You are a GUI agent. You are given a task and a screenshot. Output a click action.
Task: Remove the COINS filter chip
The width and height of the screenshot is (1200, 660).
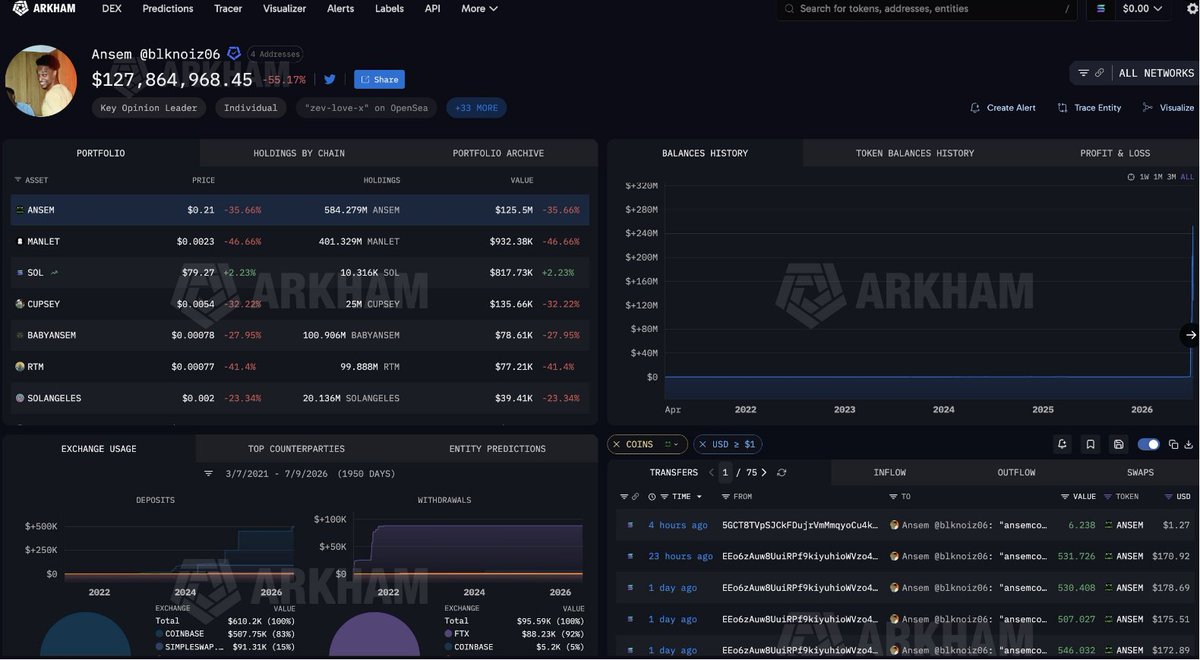tap(615, 444)
